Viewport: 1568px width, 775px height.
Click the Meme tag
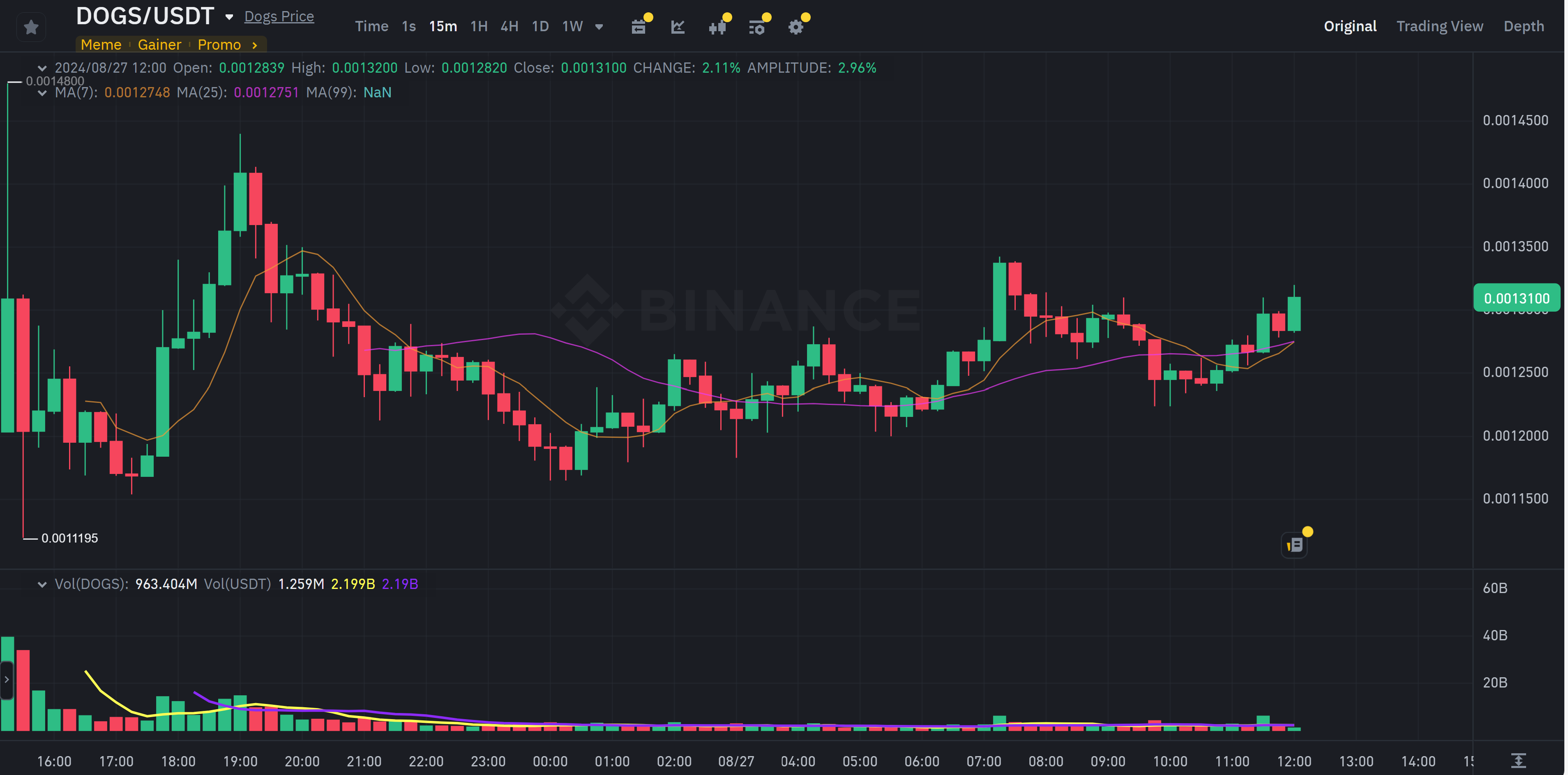[x=101, y=44]
